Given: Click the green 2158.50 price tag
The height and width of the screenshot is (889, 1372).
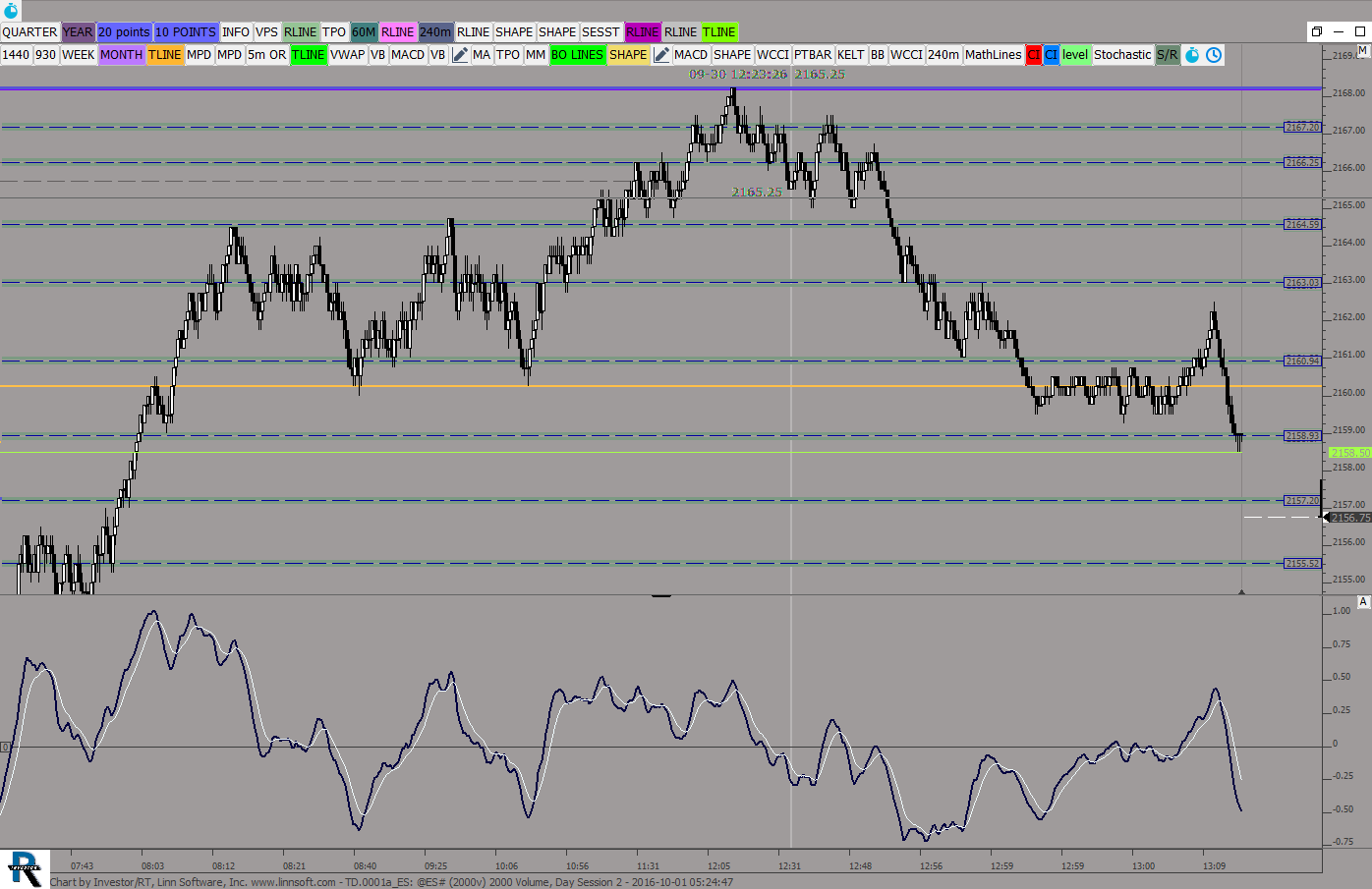Looking at the screenshot, I should 1349,453.
